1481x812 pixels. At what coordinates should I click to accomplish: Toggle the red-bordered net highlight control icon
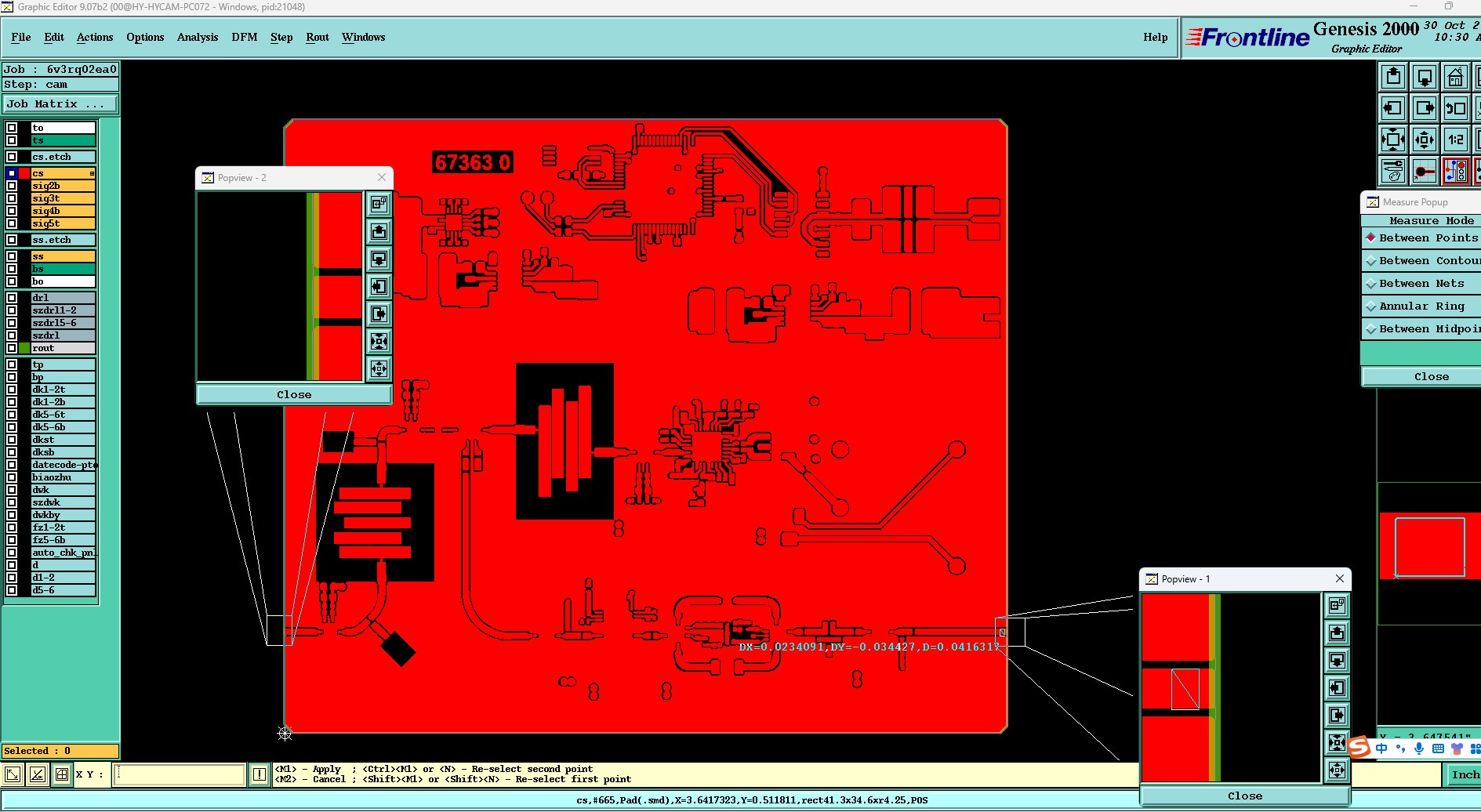click(x=1456, y=171)
